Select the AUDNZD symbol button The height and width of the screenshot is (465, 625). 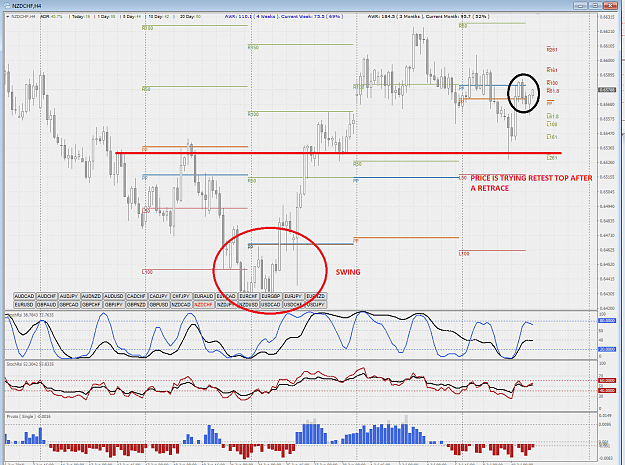click(91, 296)
